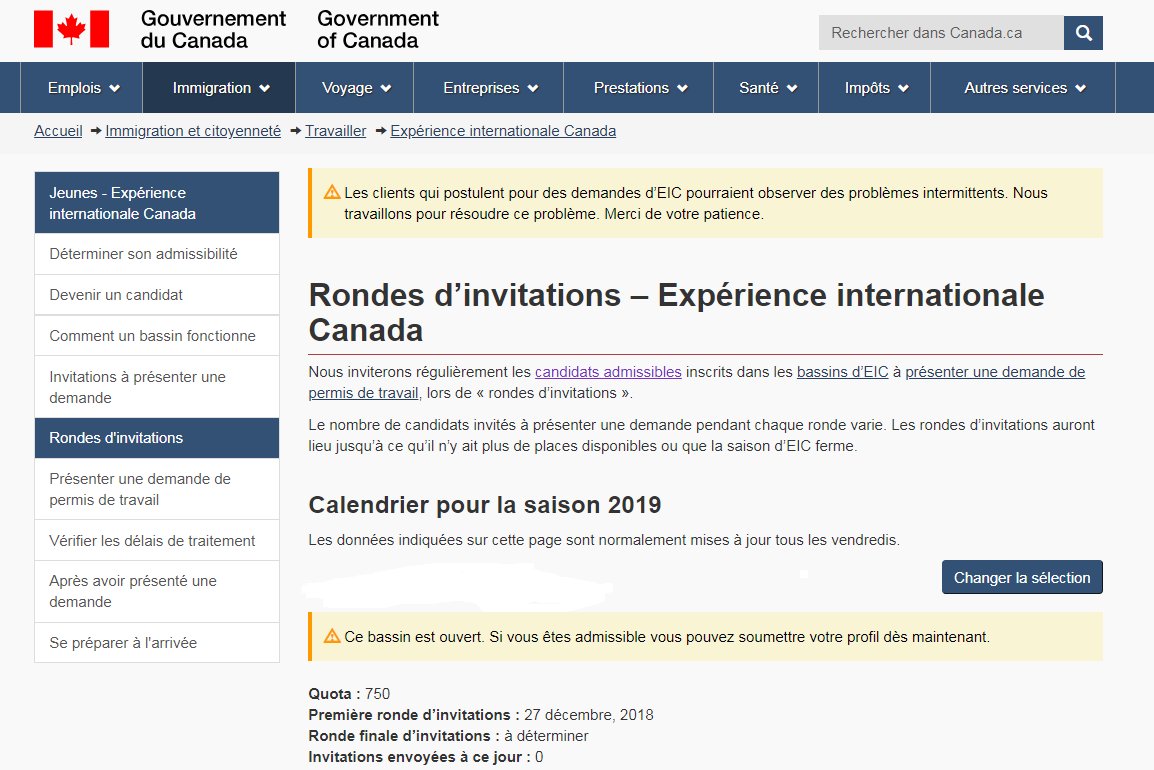Follow the 'bassins d'EIC' link

[x=843, y=372]
